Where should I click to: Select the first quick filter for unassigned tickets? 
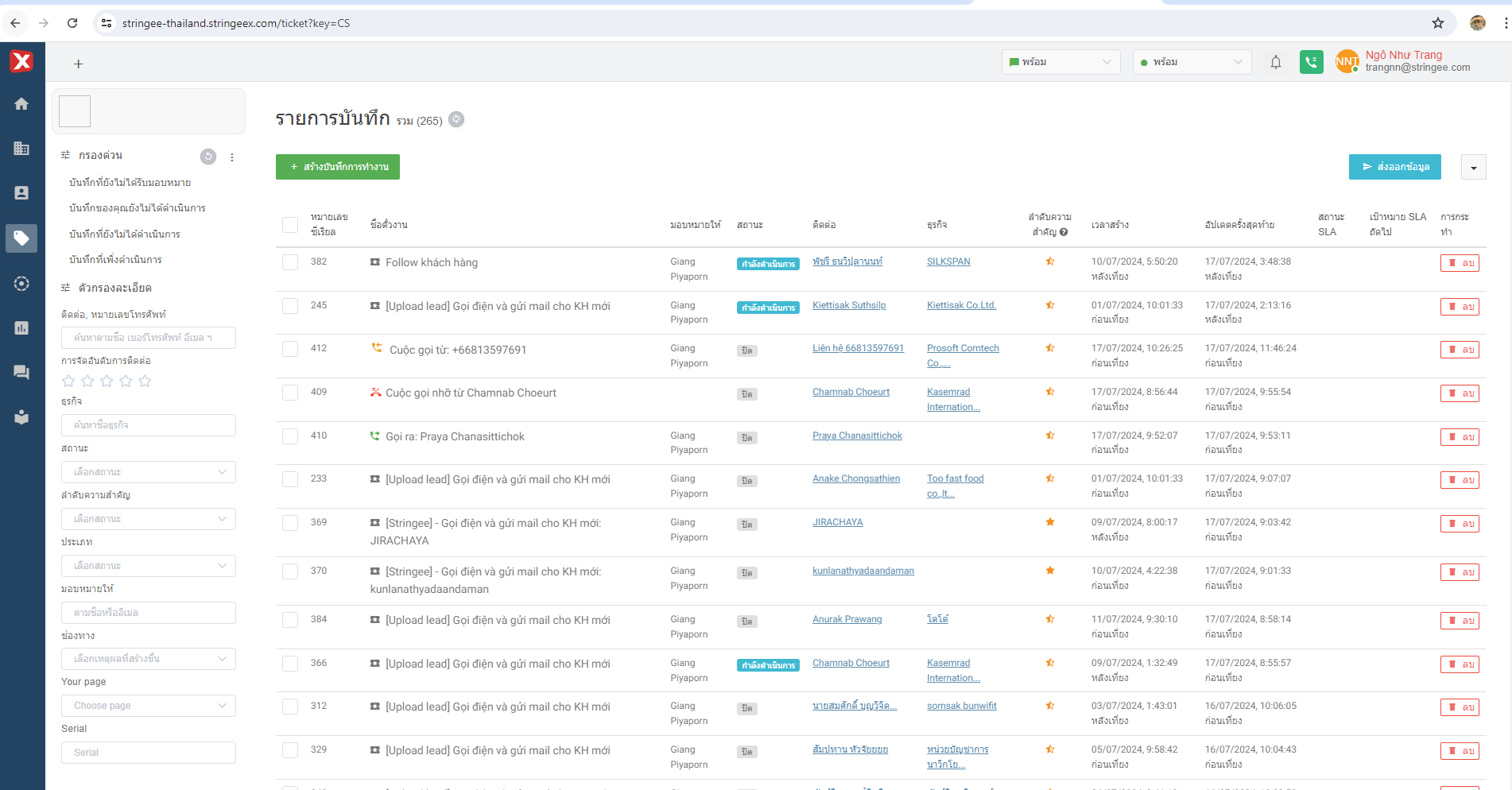(x=130, y=183)
